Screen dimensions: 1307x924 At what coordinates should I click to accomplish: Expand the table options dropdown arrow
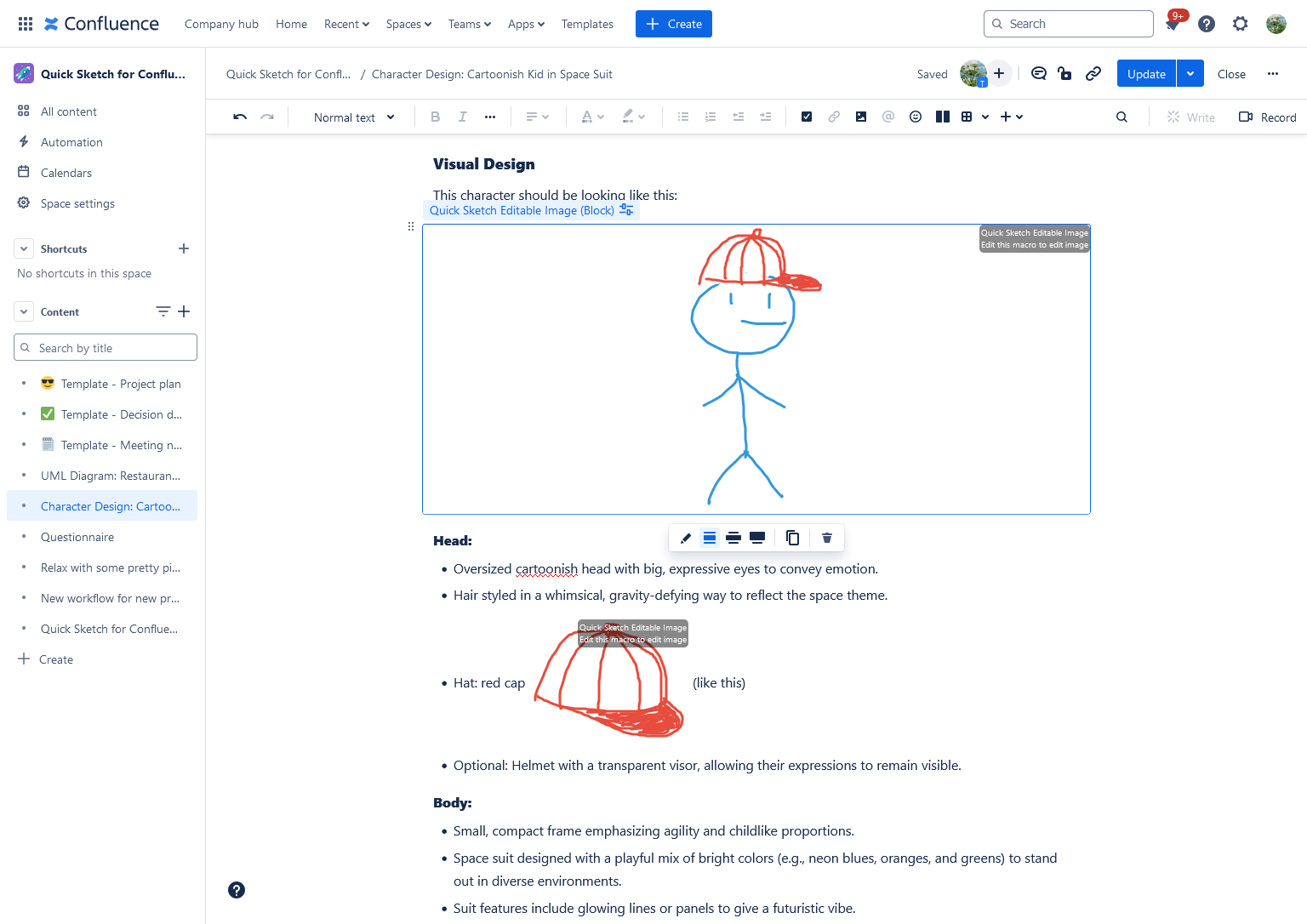pyautogui.click(x=985, y=117)
